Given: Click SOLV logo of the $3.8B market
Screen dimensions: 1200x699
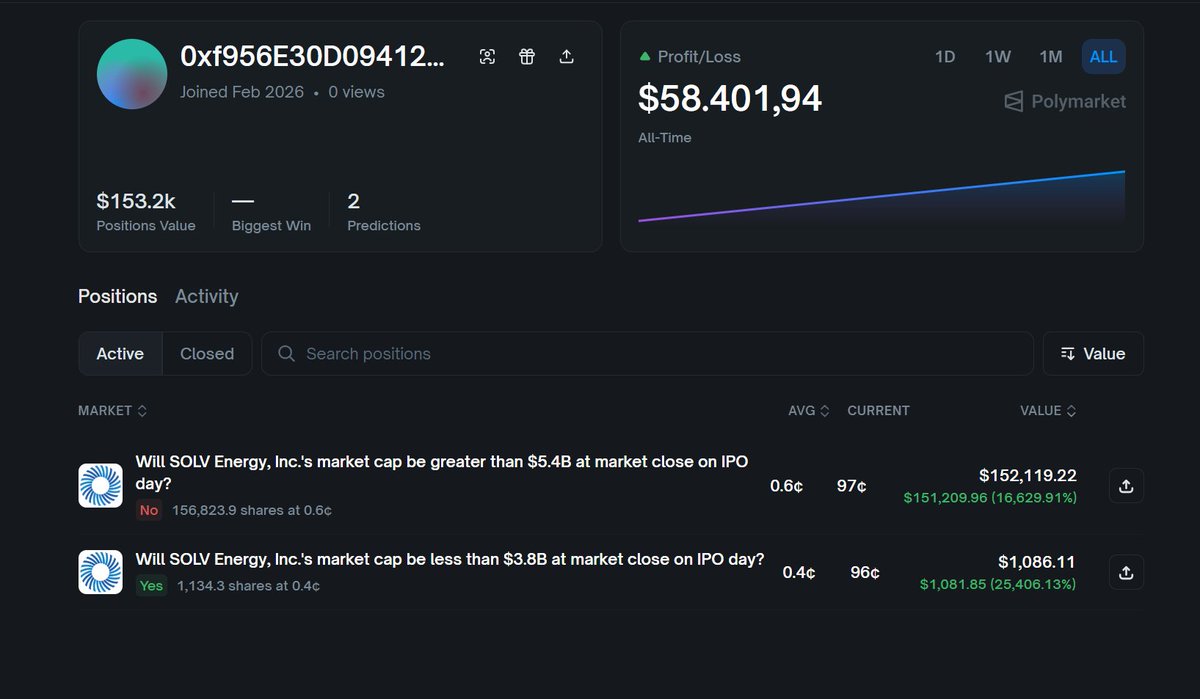Looking at the screenshot, I should click(101, 572).
